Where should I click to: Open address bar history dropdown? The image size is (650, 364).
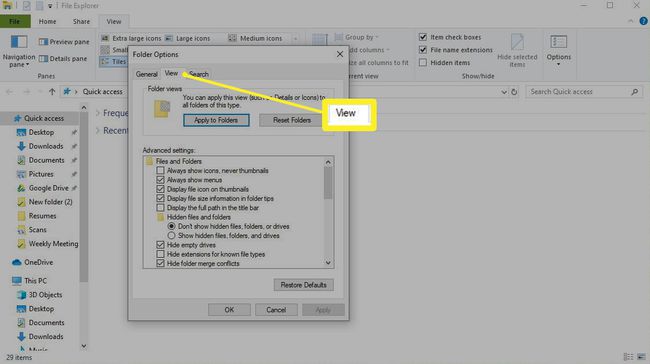504,92
